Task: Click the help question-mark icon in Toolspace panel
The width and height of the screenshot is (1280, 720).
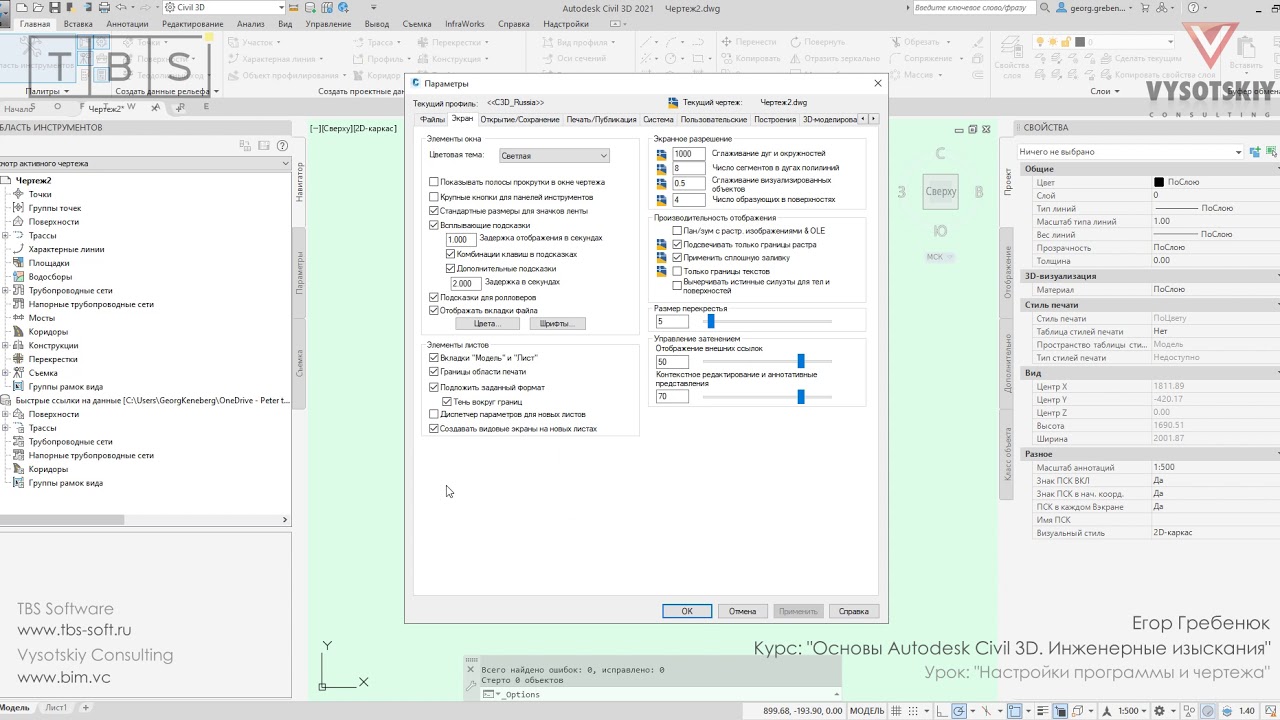Action: [283, 146]
